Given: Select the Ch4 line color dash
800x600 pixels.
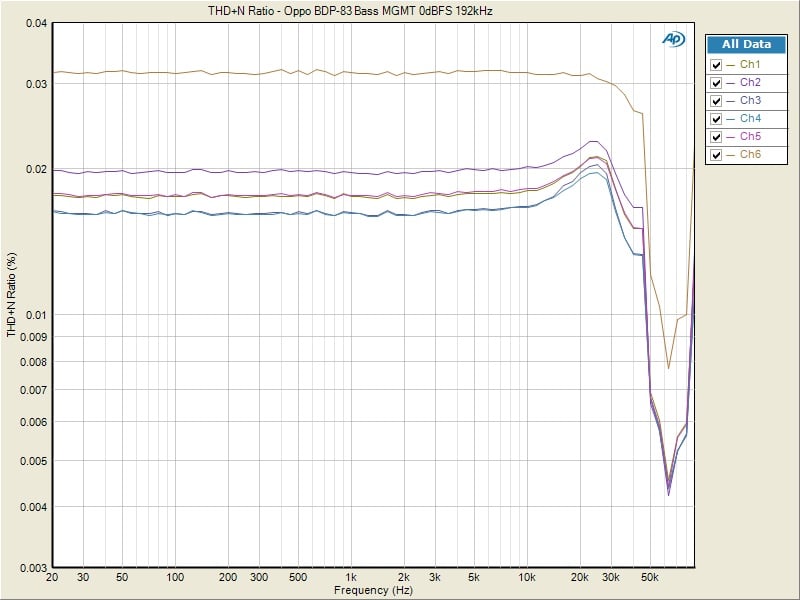Looking at the screenshot, I should coord(731,119).
